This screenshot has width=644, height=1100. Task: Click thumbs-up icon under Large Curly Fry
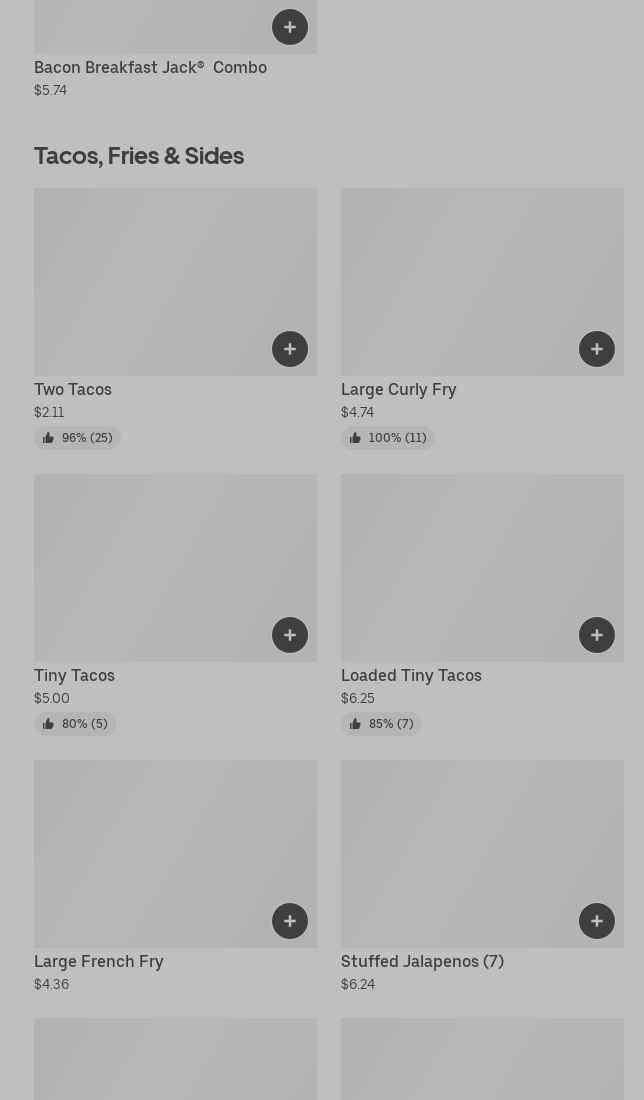355,438
